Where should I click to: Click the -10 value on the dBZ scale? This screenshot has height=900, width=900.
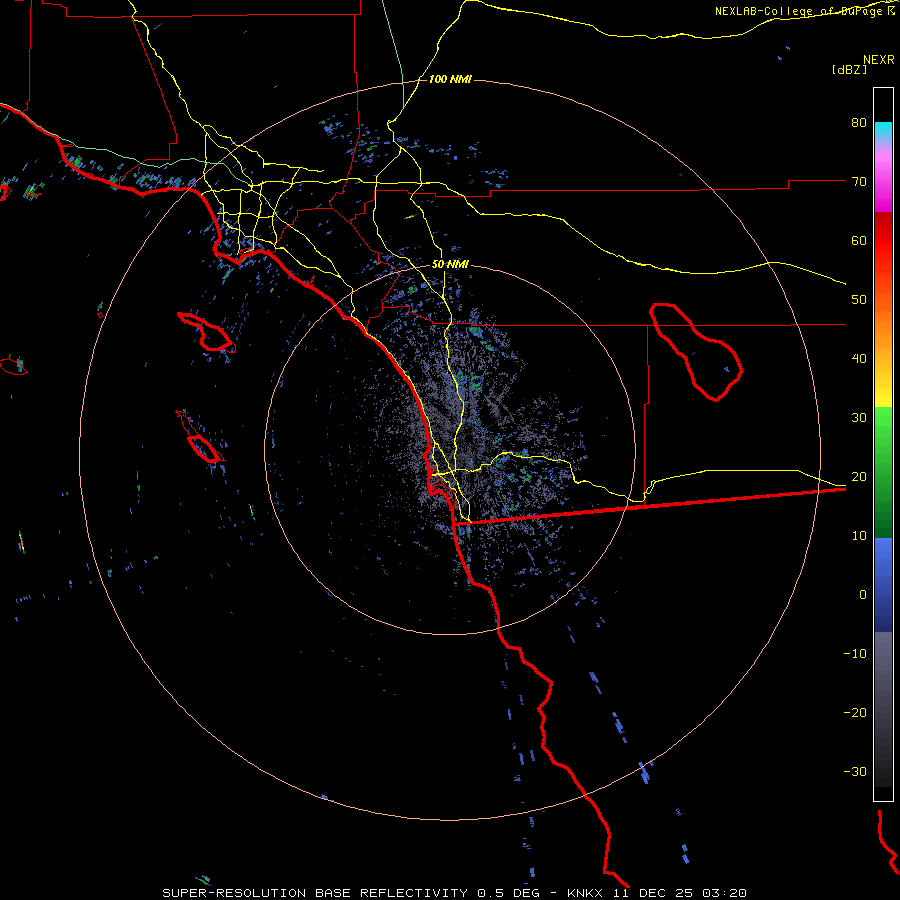[x=855, y=654]
